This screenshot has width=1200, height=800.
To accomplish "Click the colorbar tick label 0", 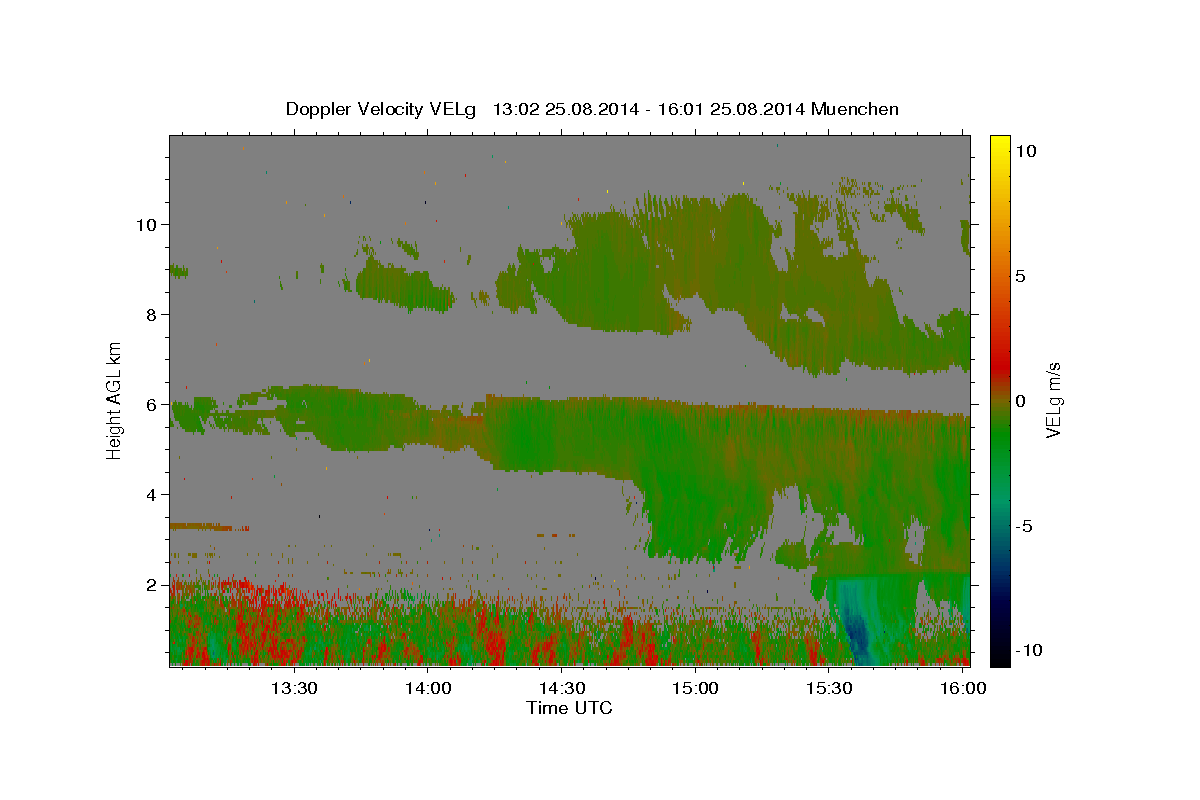I will [1021, 401].
